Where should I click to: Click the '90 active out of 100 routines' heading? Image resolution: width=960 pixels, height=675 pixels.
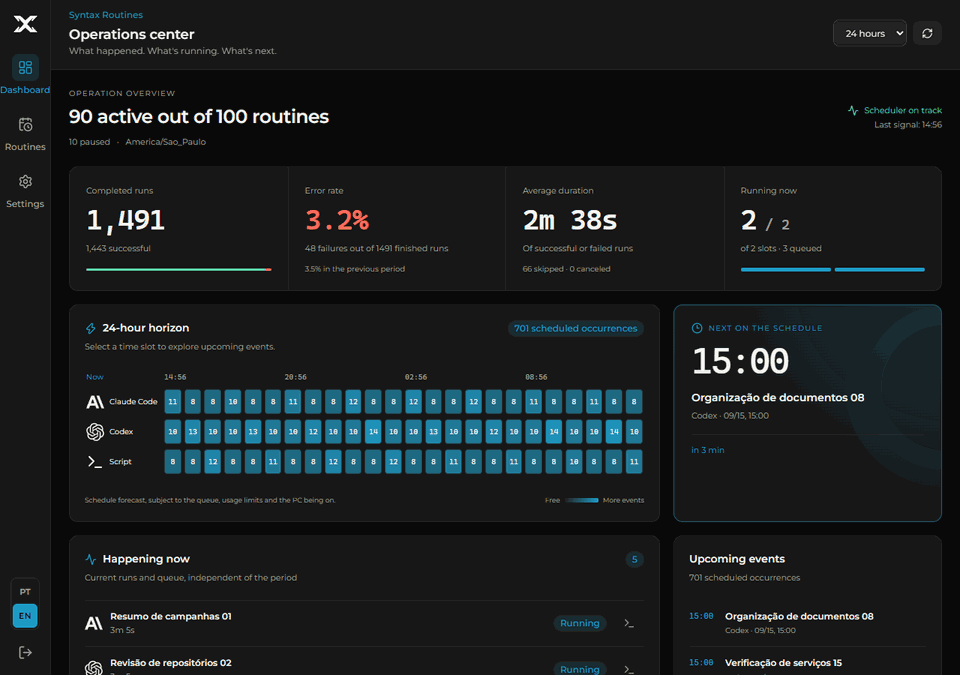pos(199,116)
